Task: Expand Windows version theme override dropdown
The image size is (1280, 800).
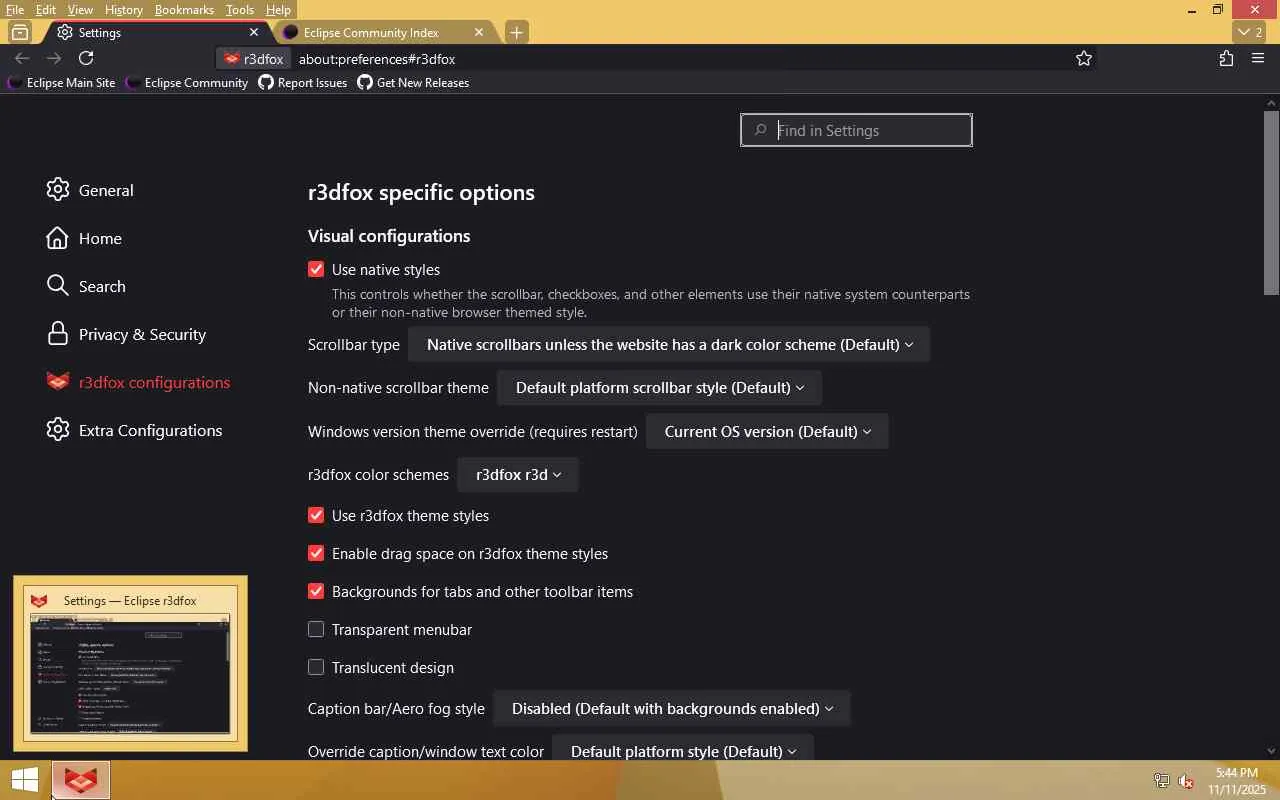Action: [x=767, y=432]
